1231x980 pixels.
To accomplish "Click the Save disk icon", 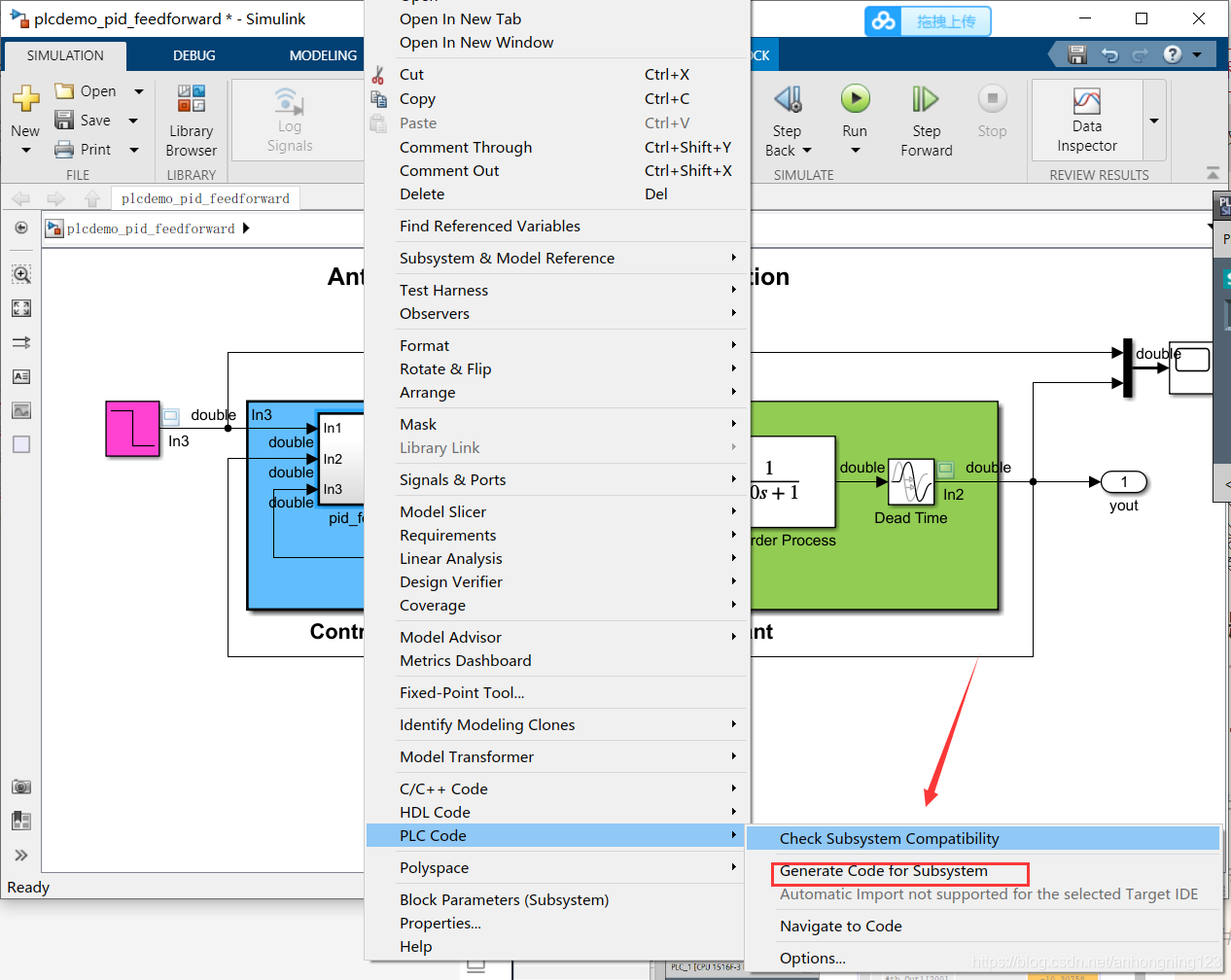I will tap(64, 121).
